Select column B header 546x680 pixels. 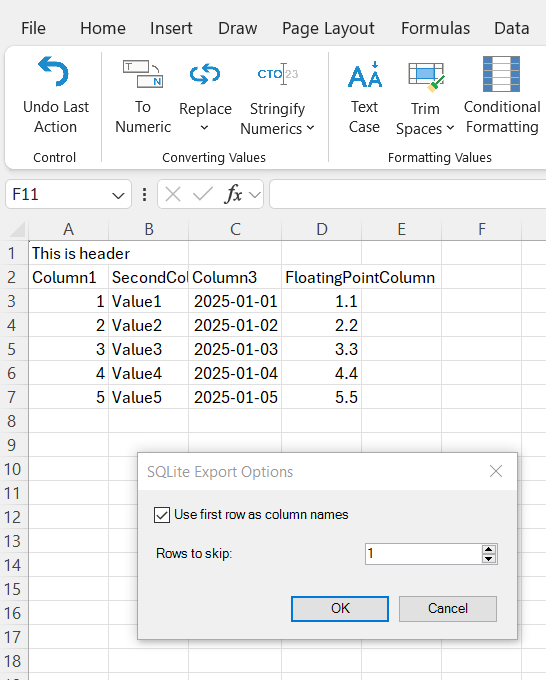tap(148, 229)
